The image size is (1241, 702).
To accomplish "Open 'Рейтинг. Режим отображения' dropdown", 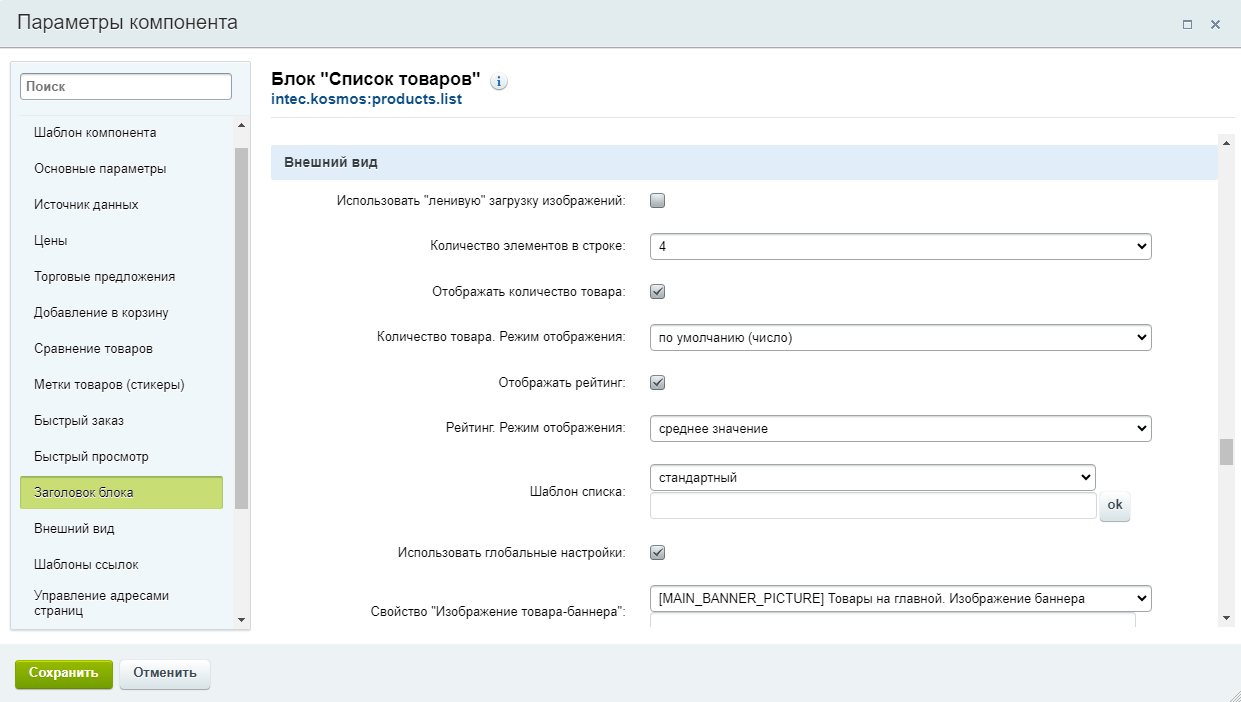I will [x=901, y=428].
